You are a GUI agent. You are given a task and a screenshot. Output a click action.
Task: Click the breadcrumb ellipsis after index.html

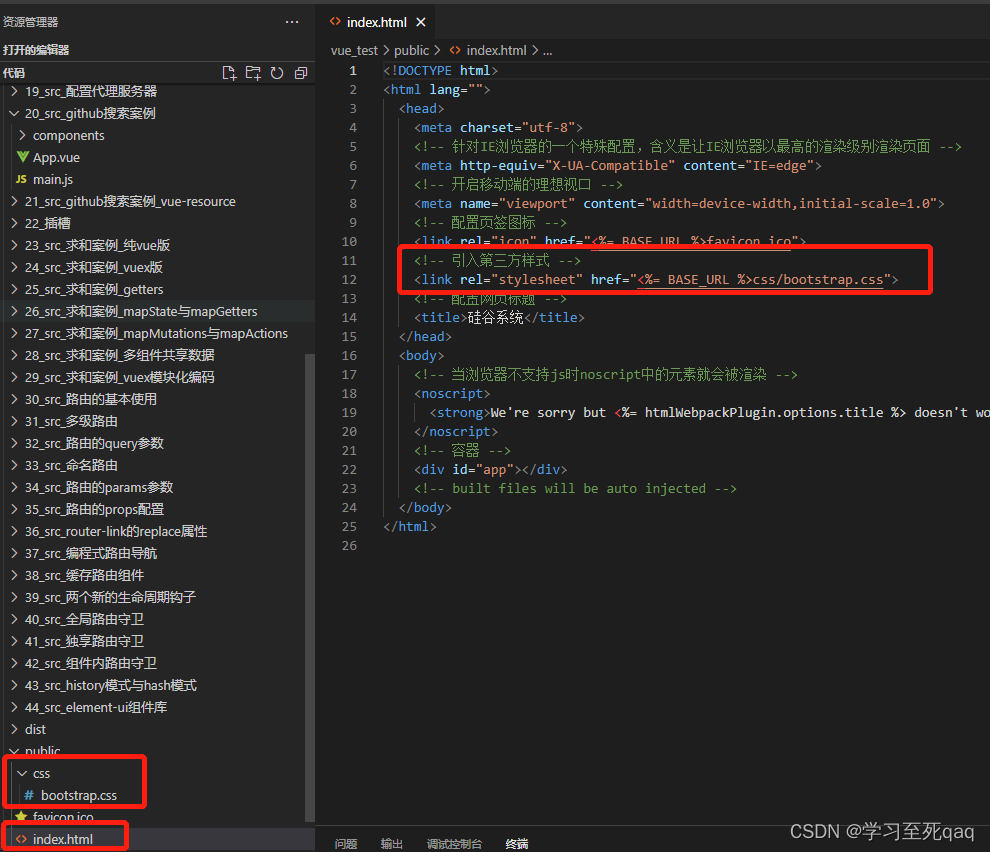tap(547, 51)
